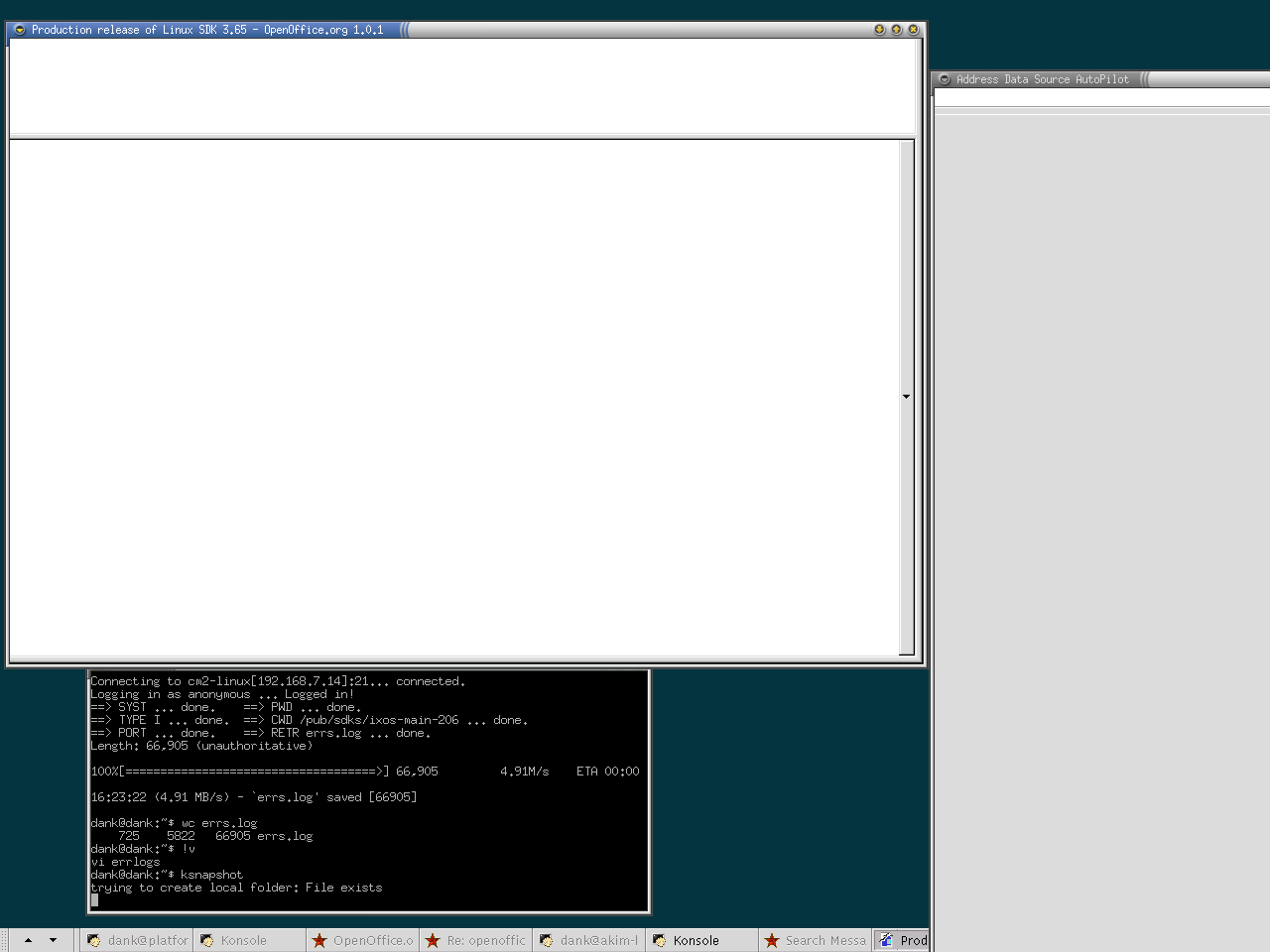This screenshot has height=952, width=1270.
Task: Minimize the Production release window
Action: click(879, 30)
